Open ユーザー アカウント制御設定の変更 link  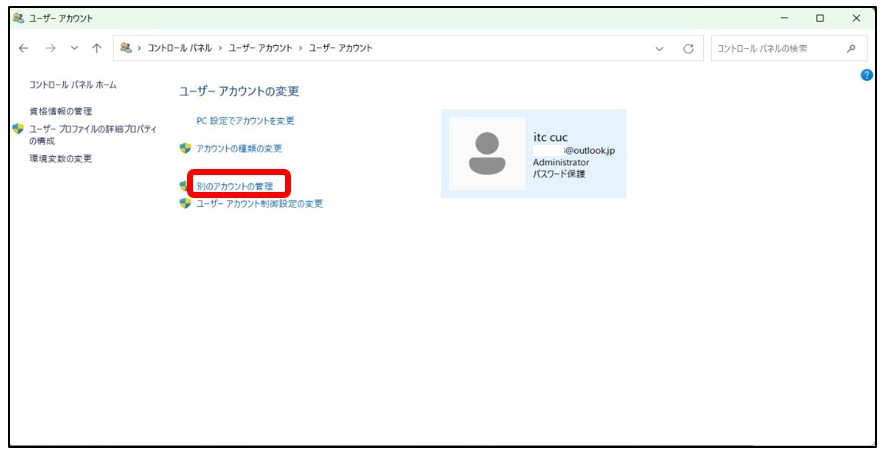click(259, 204)
